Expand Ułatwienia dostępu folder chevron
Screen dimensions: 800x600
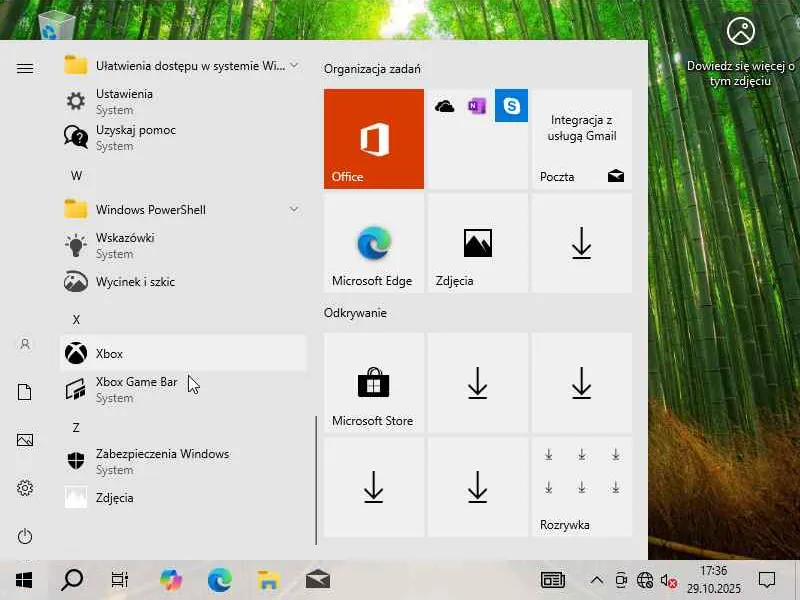click(294, 65)
